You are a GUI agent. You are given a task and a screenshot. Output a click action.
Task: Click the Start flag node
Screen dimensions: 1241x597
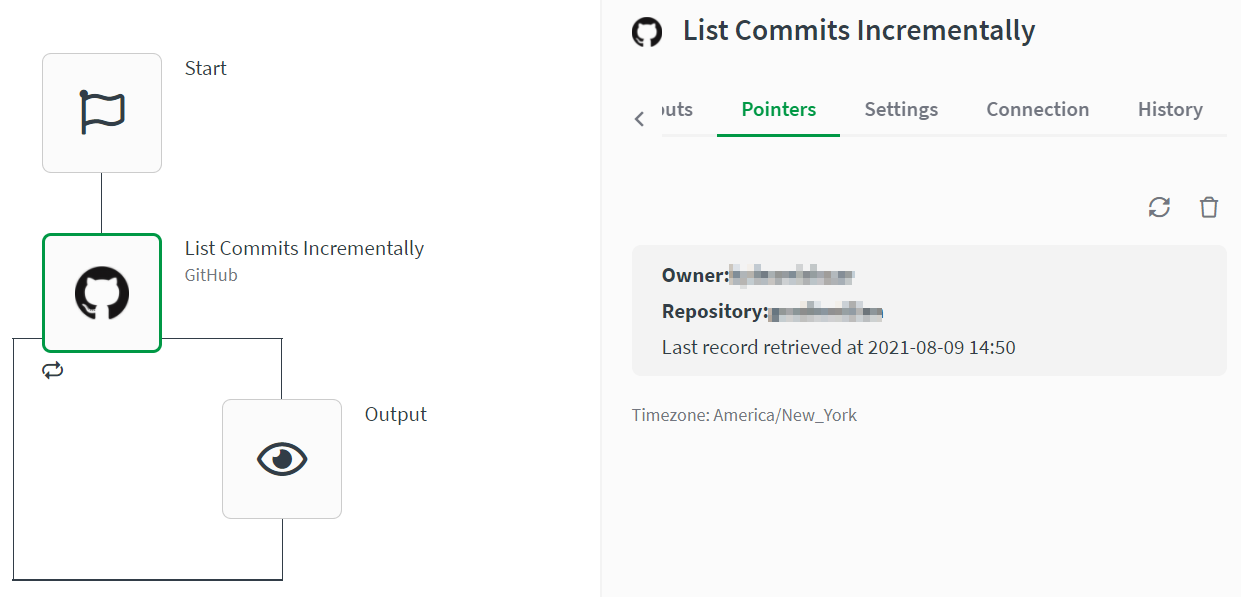(x=101, y=113)
